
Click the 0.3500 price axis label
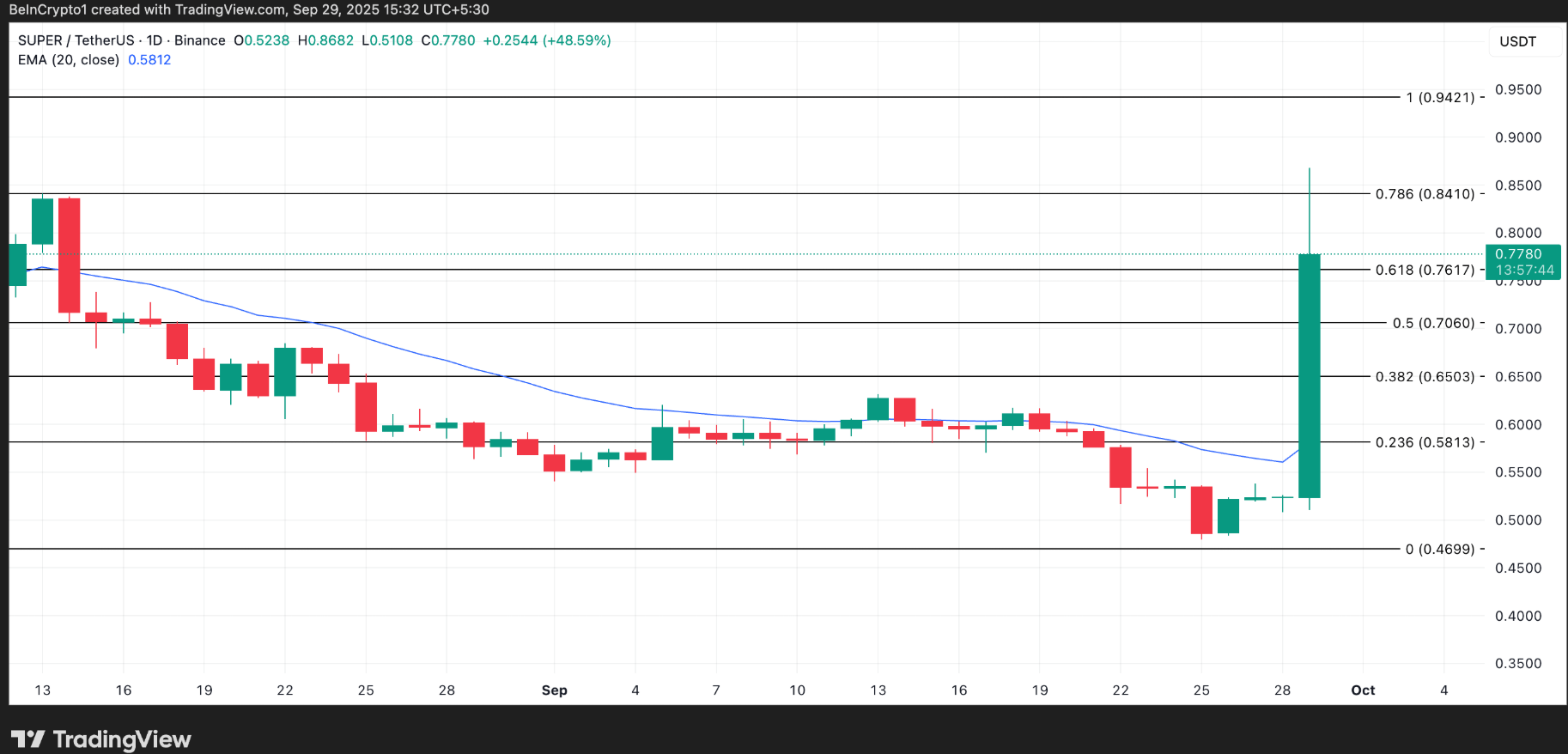pos(1518,664)
